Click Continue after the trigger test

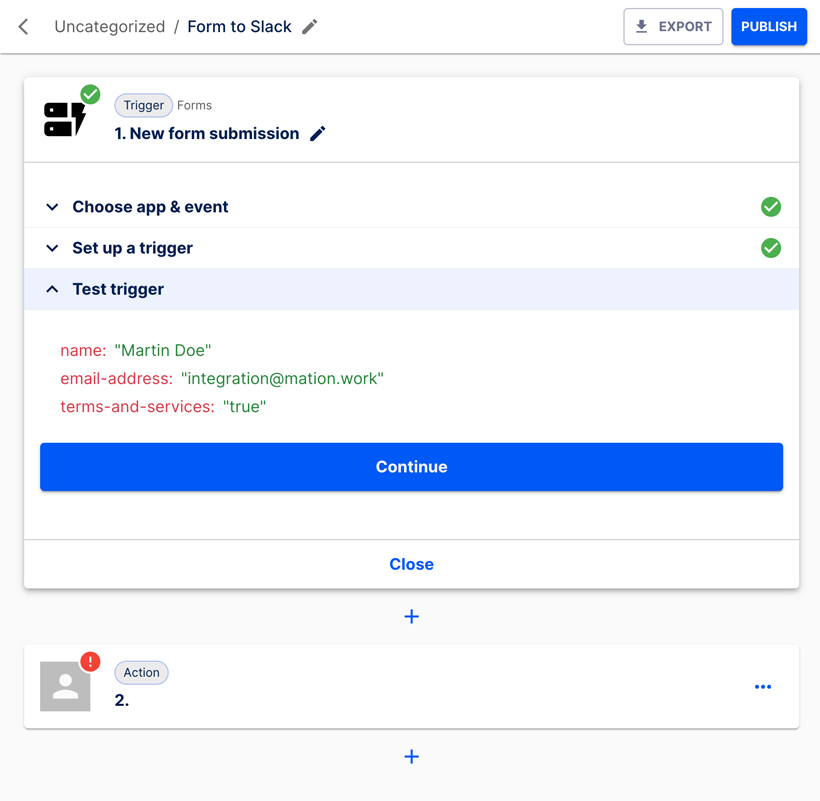[411, 466]
